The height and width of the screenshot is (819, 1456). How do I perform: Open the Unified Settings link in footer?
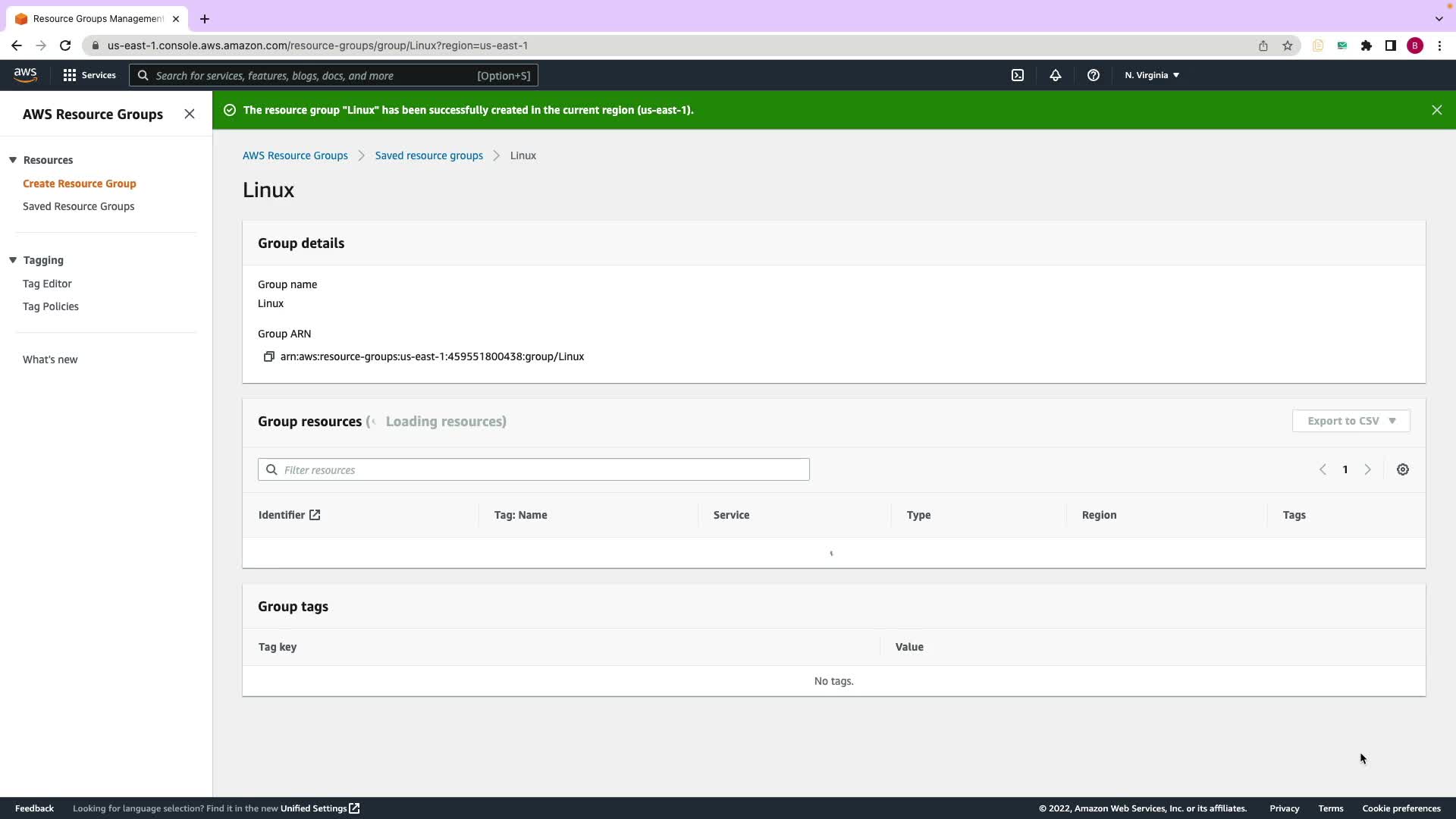pos(319,808)
